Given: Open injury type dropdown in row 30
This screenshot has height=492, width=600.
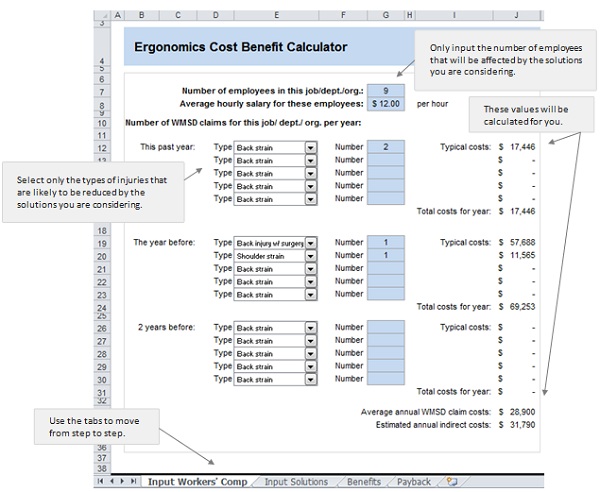Looking at the screenshot, I should pyautogui.click(x=311, y=380).
